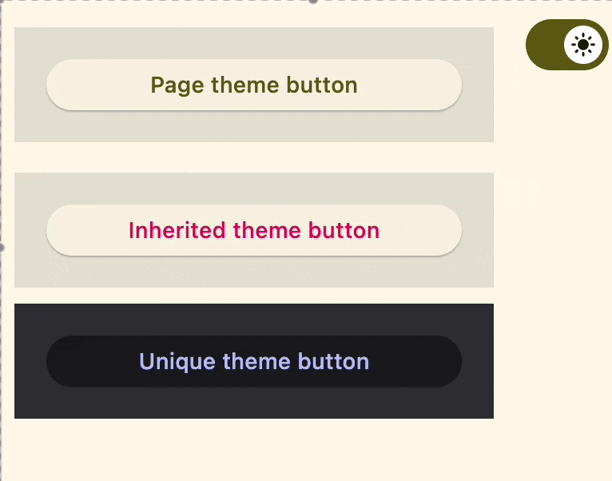The height and width of the screenshot is (481, 612).
Task: Click the olive "Page theme button" text label
Action: point(254,85)
